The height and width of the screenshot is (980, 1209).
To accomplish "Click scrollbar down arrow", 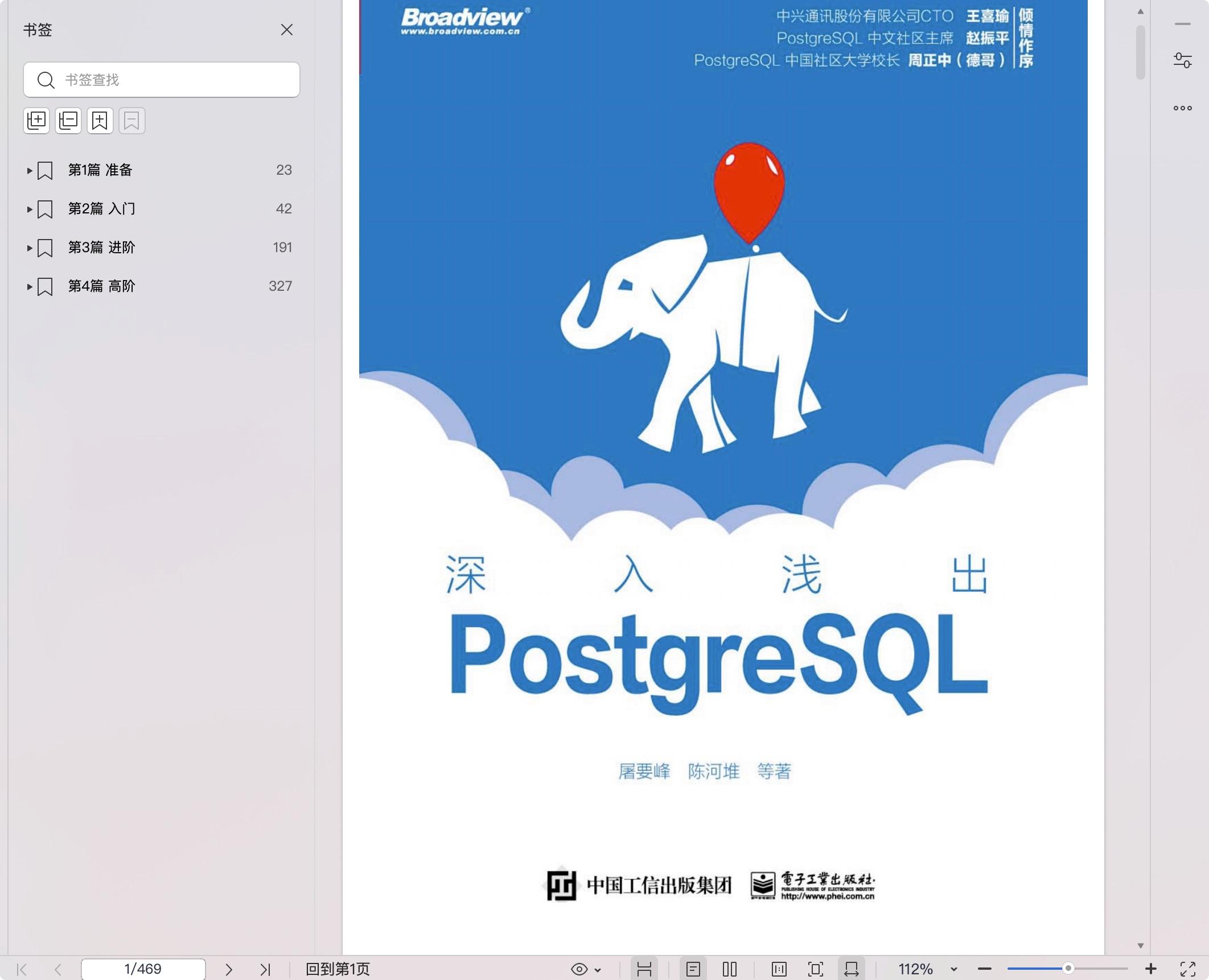I will tap(1140, 945).
